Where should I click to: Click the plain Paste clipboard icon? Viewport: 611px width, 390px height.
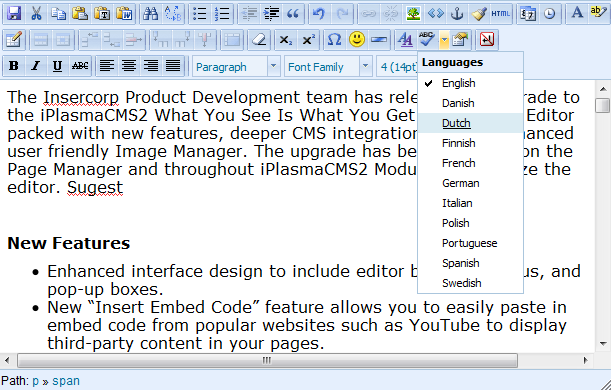pos(80,14)
